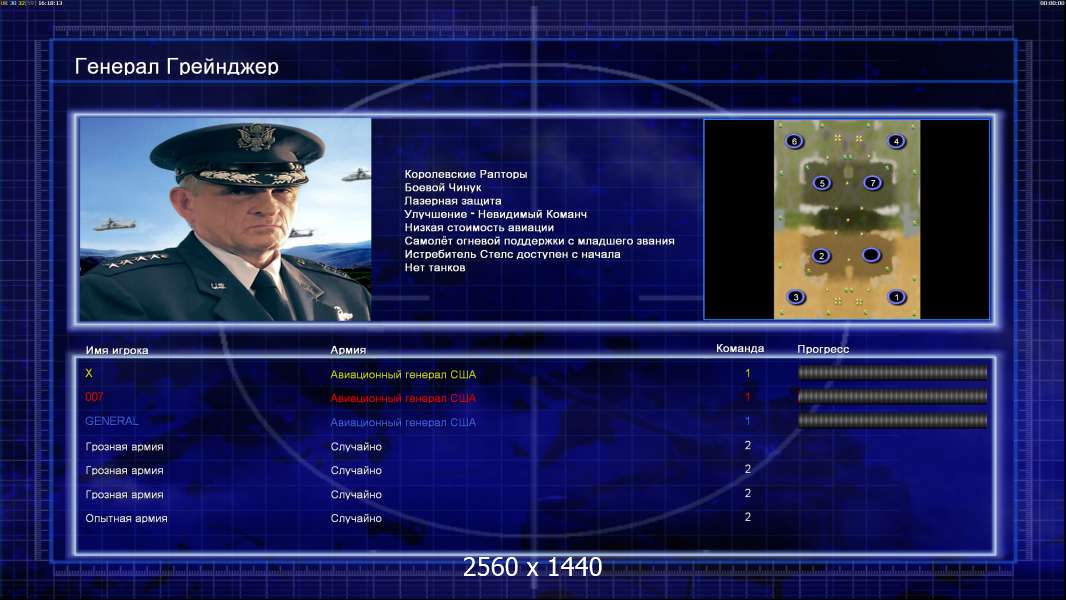The height and width of the screenshot is (600, 1066).
Task: Pick start position marker 6 on minimap
Action: (794, 141)
